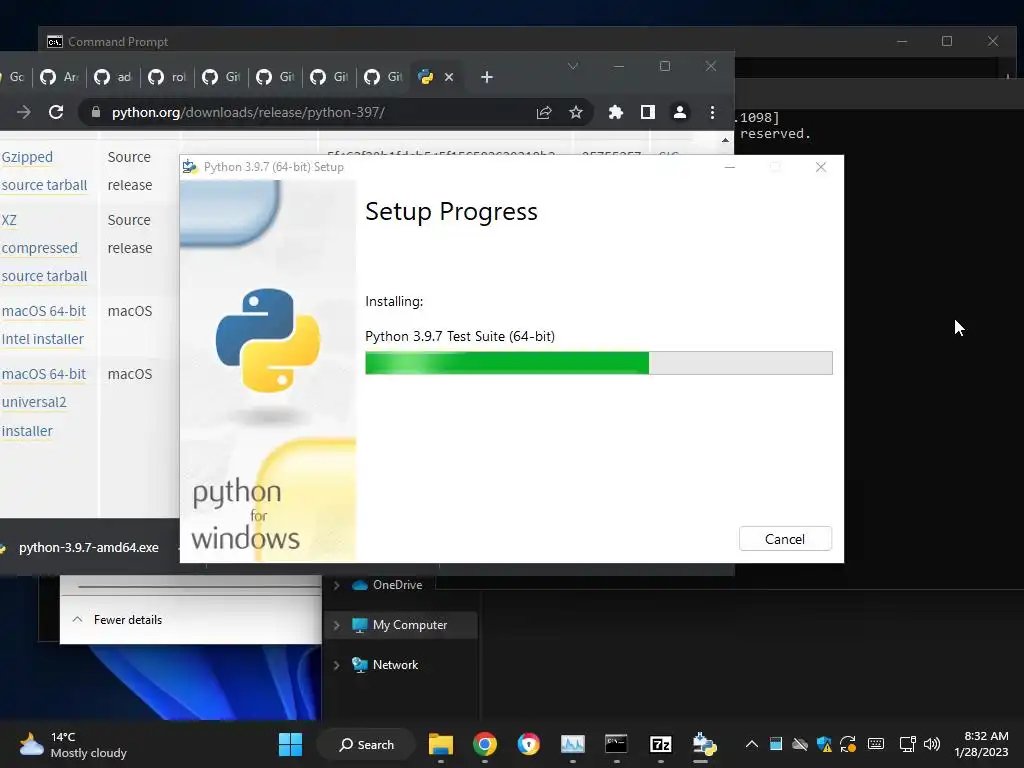1024x768 pixels.
Task: Cancel the Python 3.9.7 setup
Action: tap(785, 539)
